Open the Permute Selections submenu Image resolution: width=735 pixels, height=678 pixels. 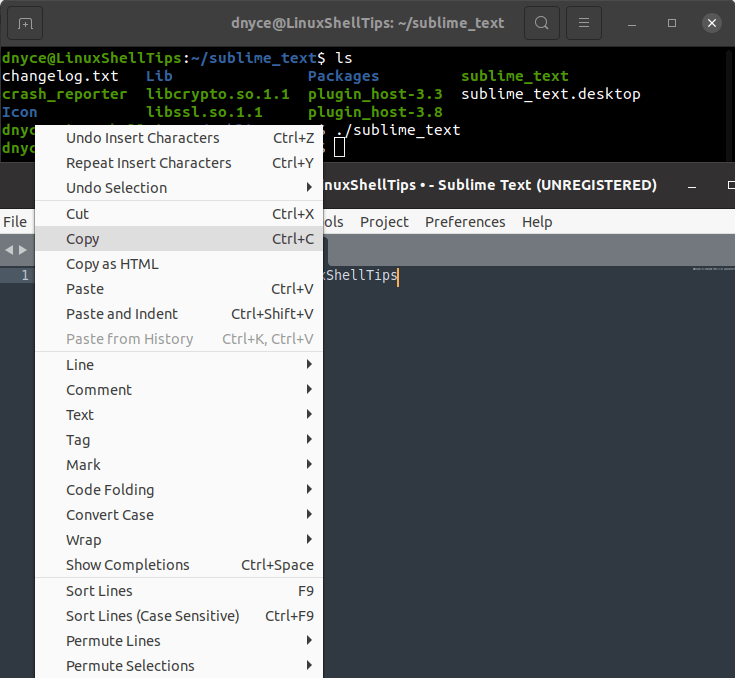[x=179, y=666]
